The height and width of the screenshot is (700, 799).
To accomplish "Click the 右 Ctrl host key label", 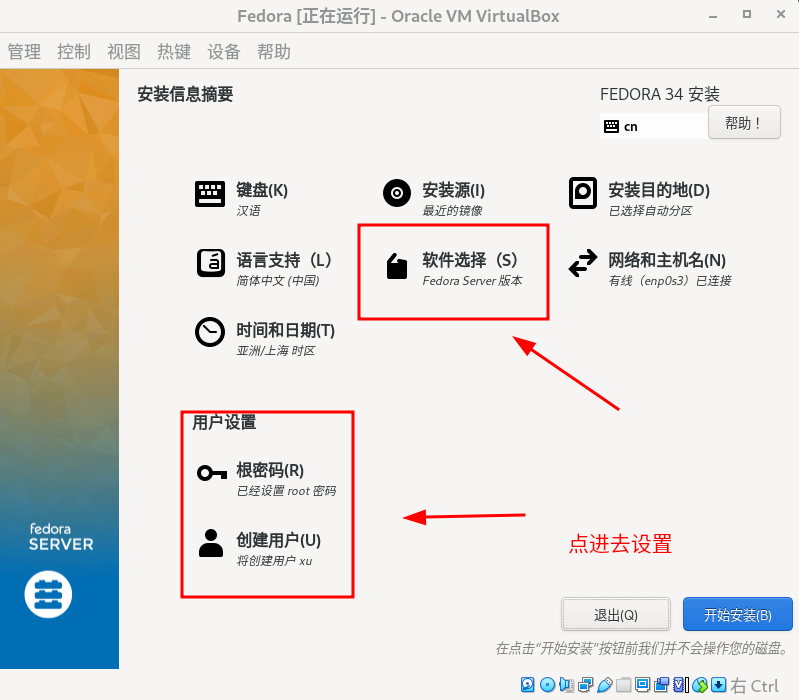I will (x=754, y=686).
